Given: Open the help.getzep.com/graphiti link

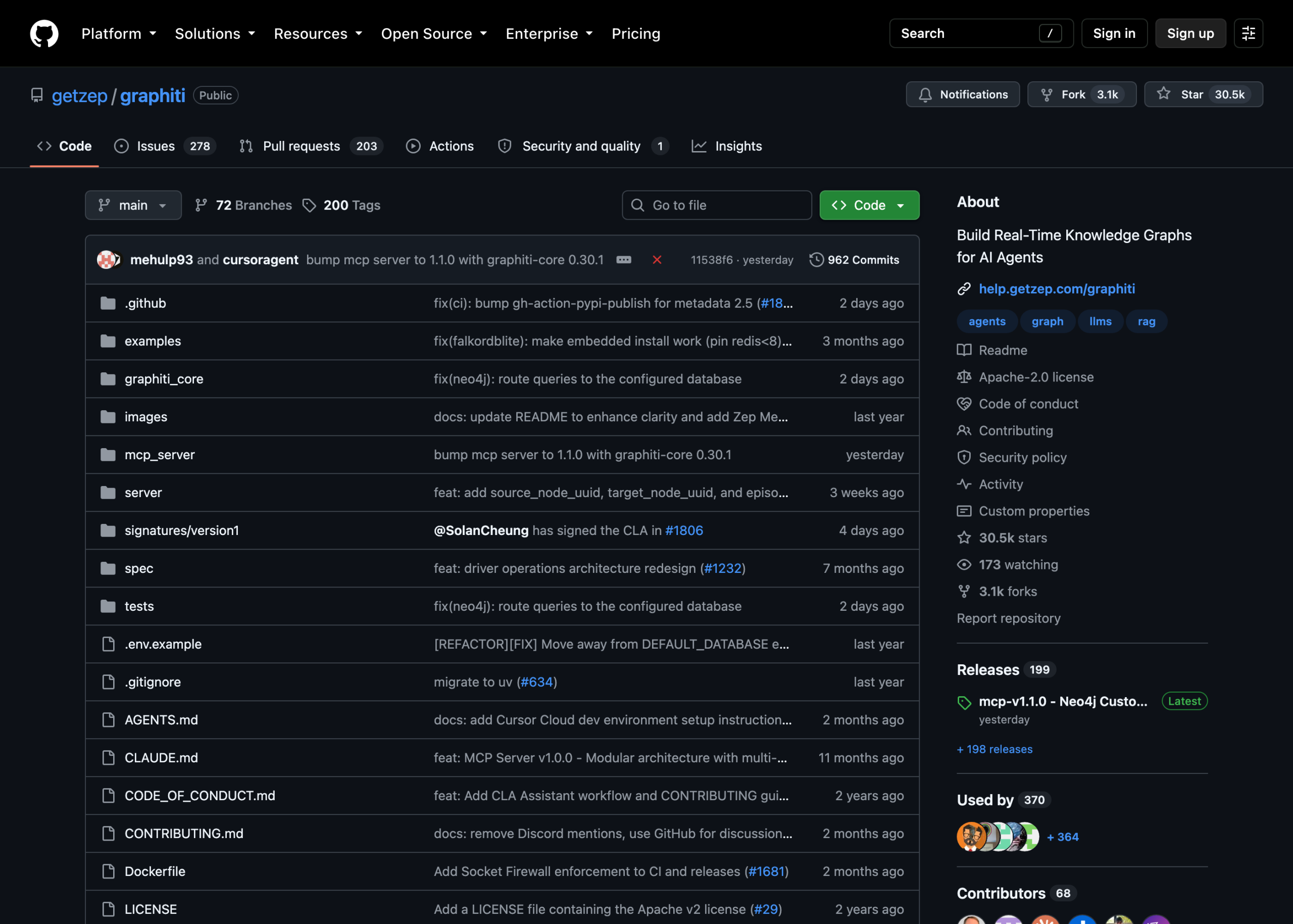Looking at the screenshot, I should [x=1056, y=289].
